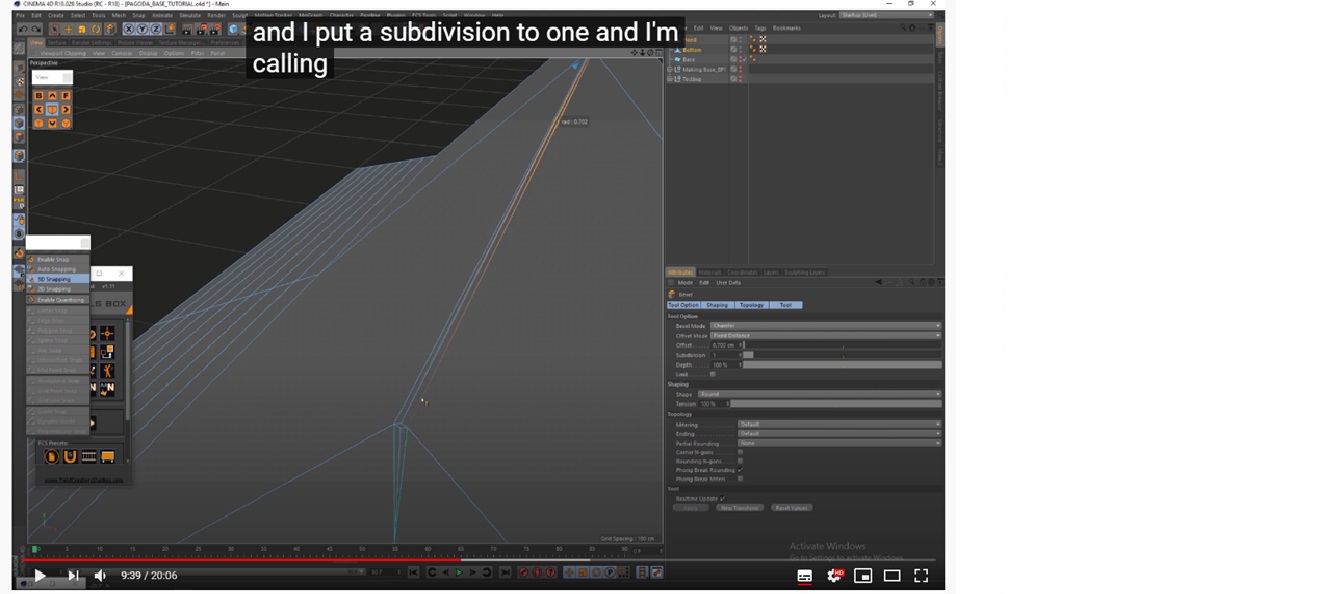Enter fullscreen mode

[x=921, y=576]
